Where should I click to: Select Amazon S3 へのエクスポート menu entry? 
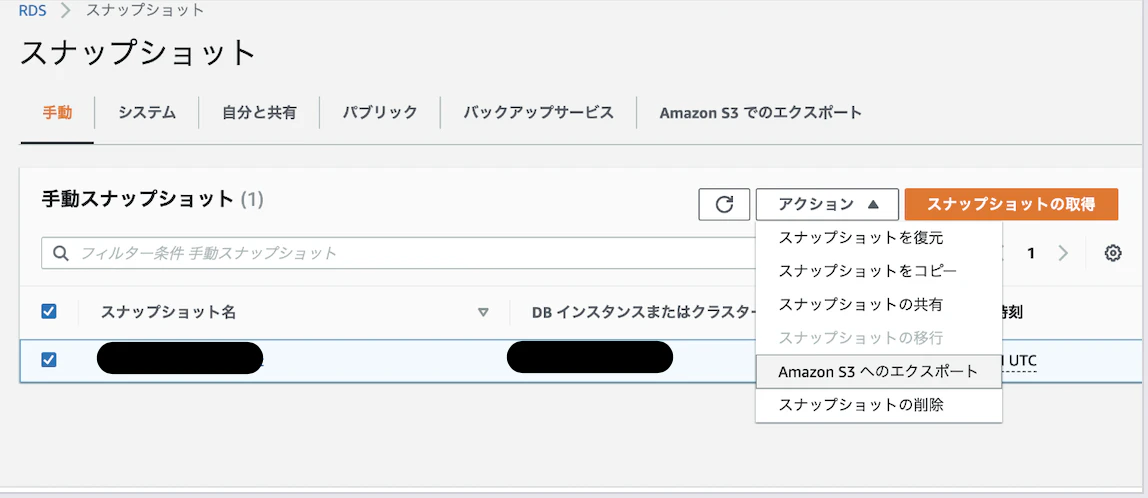879,371
